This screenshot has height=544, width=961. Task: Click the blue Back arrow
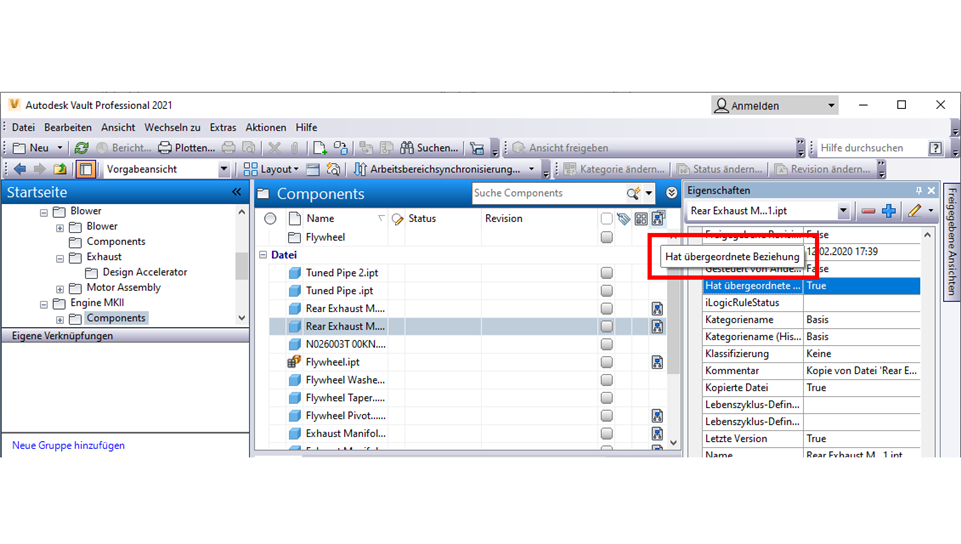point(20,169)
